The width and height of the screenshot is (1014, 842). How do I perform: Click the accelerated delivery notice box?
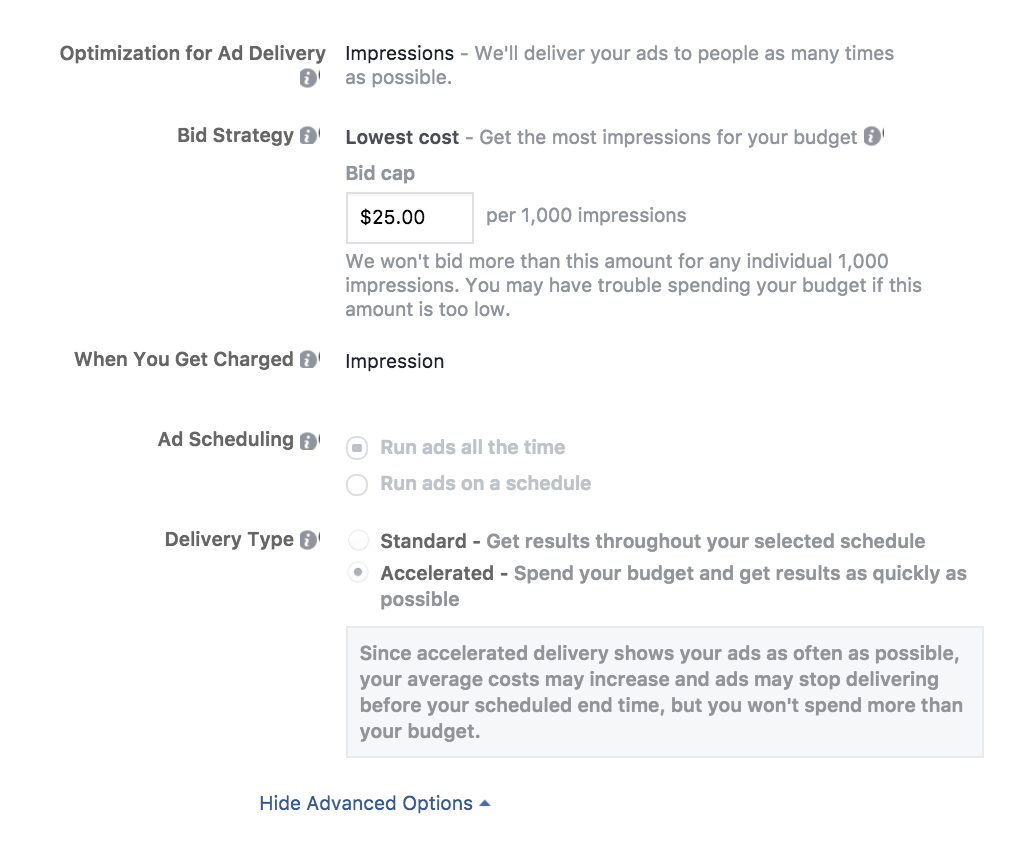tap(664, 692)
